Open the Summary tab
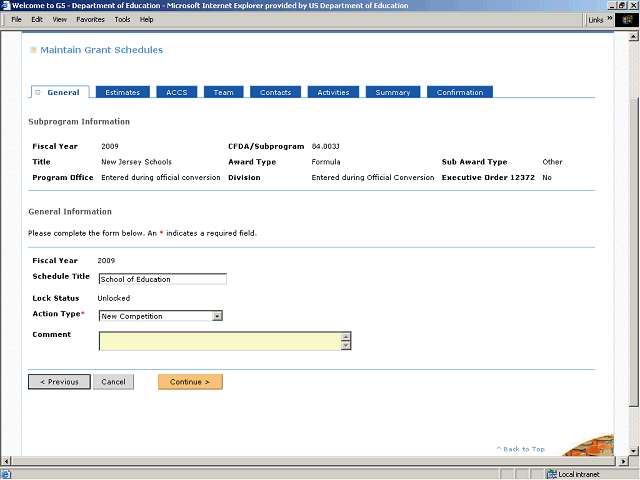640x480 pixels. (x=392, y=92)
